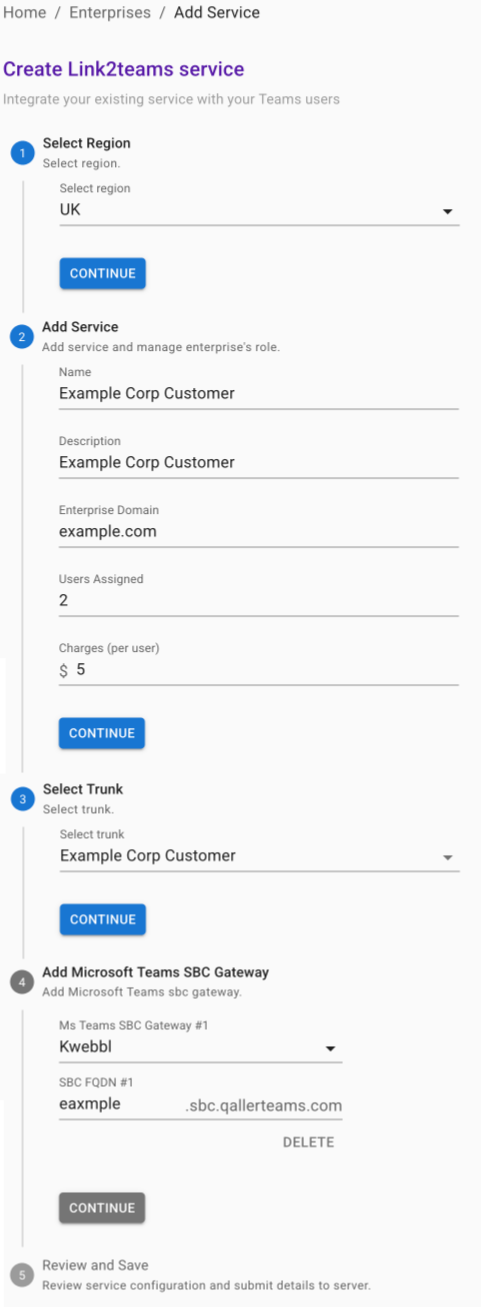Screen dimensions: 481x1307
Task: Click the SBC FQDN #1 text field
Action: pos(120,1105)
